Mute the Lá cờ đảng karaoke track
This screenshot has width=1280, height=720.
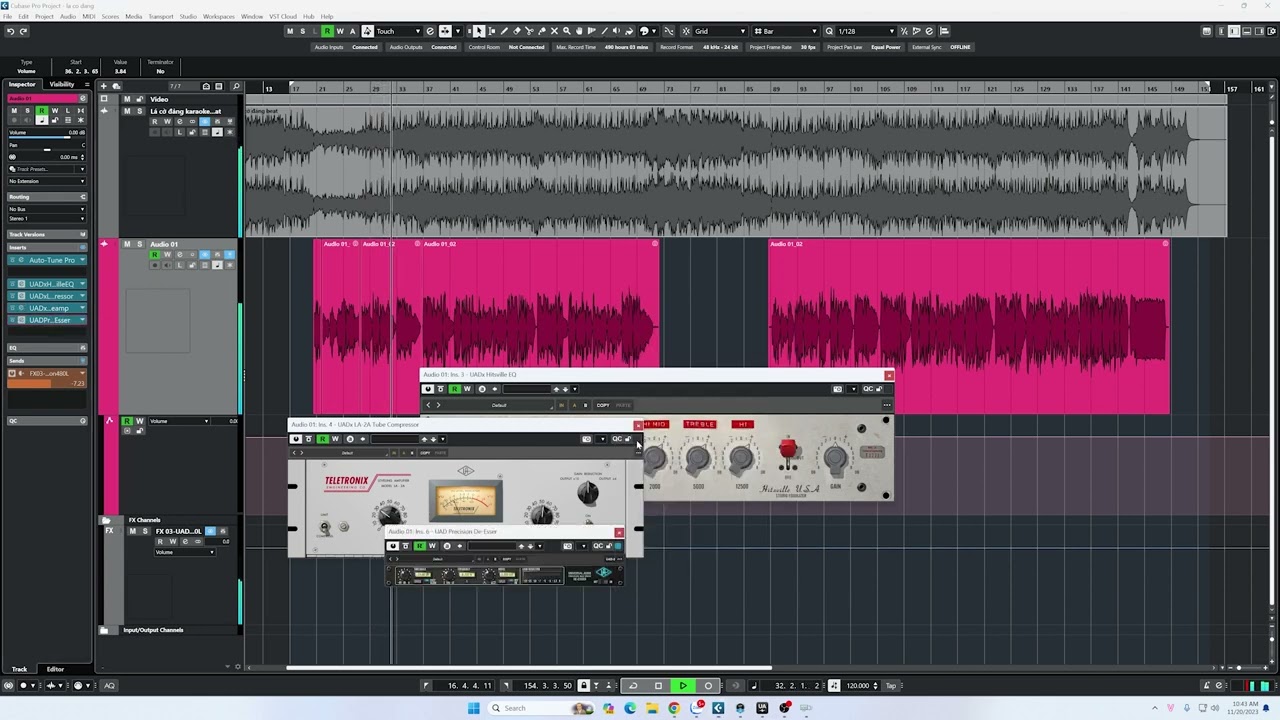(127, 111)
